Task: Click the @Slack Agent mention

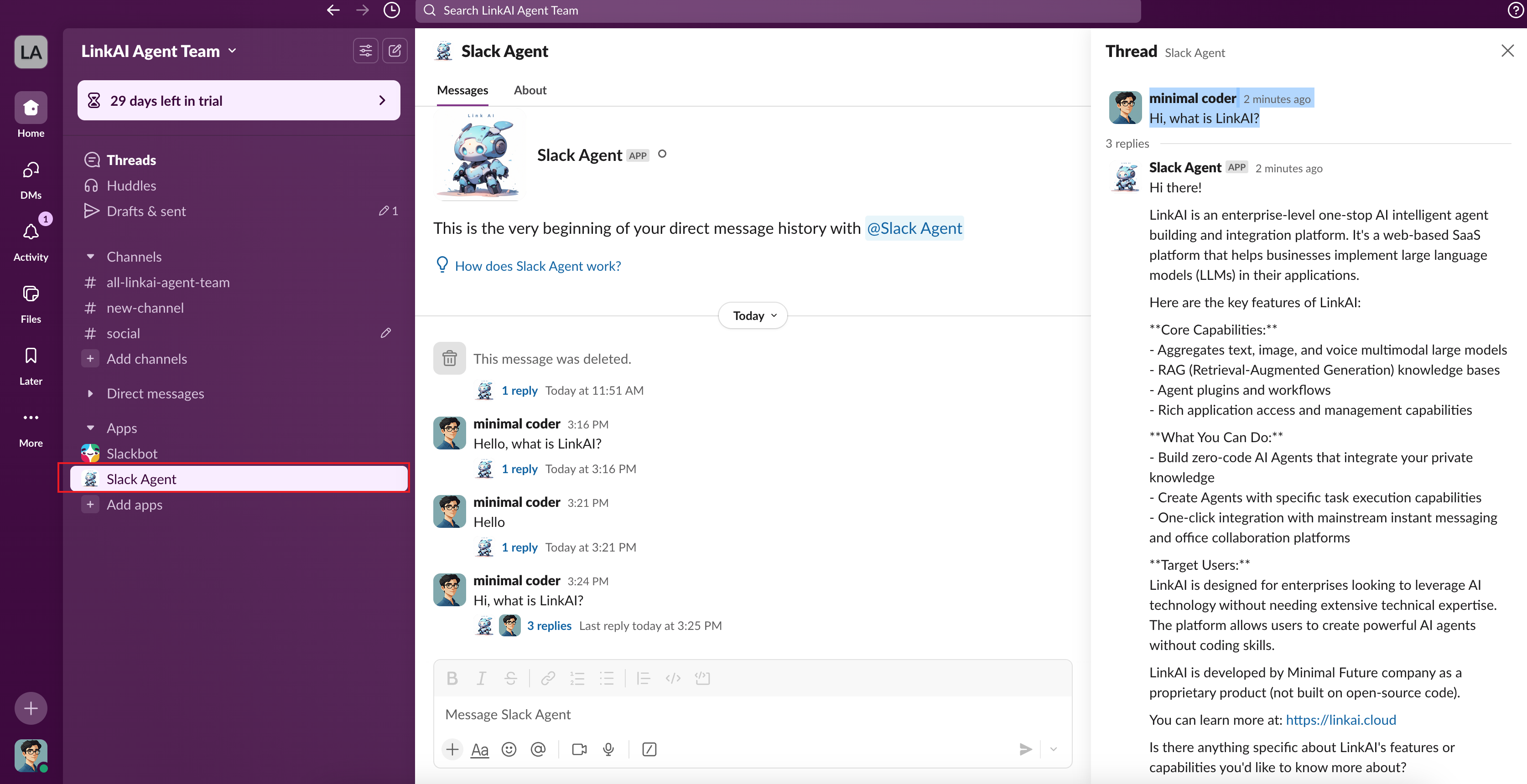Action: pos(914,228)
